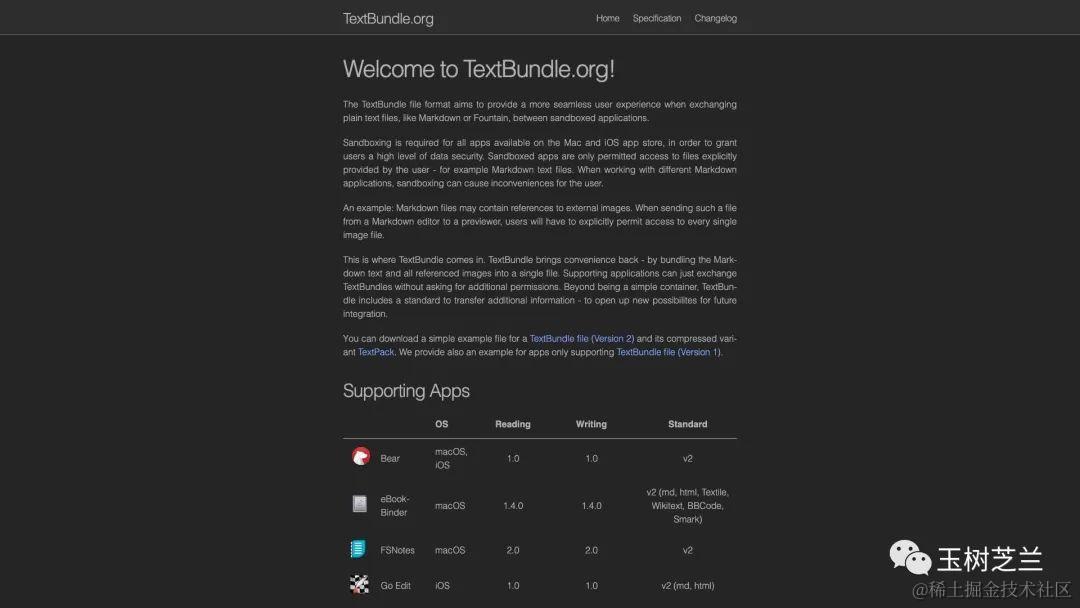The height and width of the screenshot is (608, 1080).
Task: Click Go Edit's 1.0 Writing value
Action: 592,586
